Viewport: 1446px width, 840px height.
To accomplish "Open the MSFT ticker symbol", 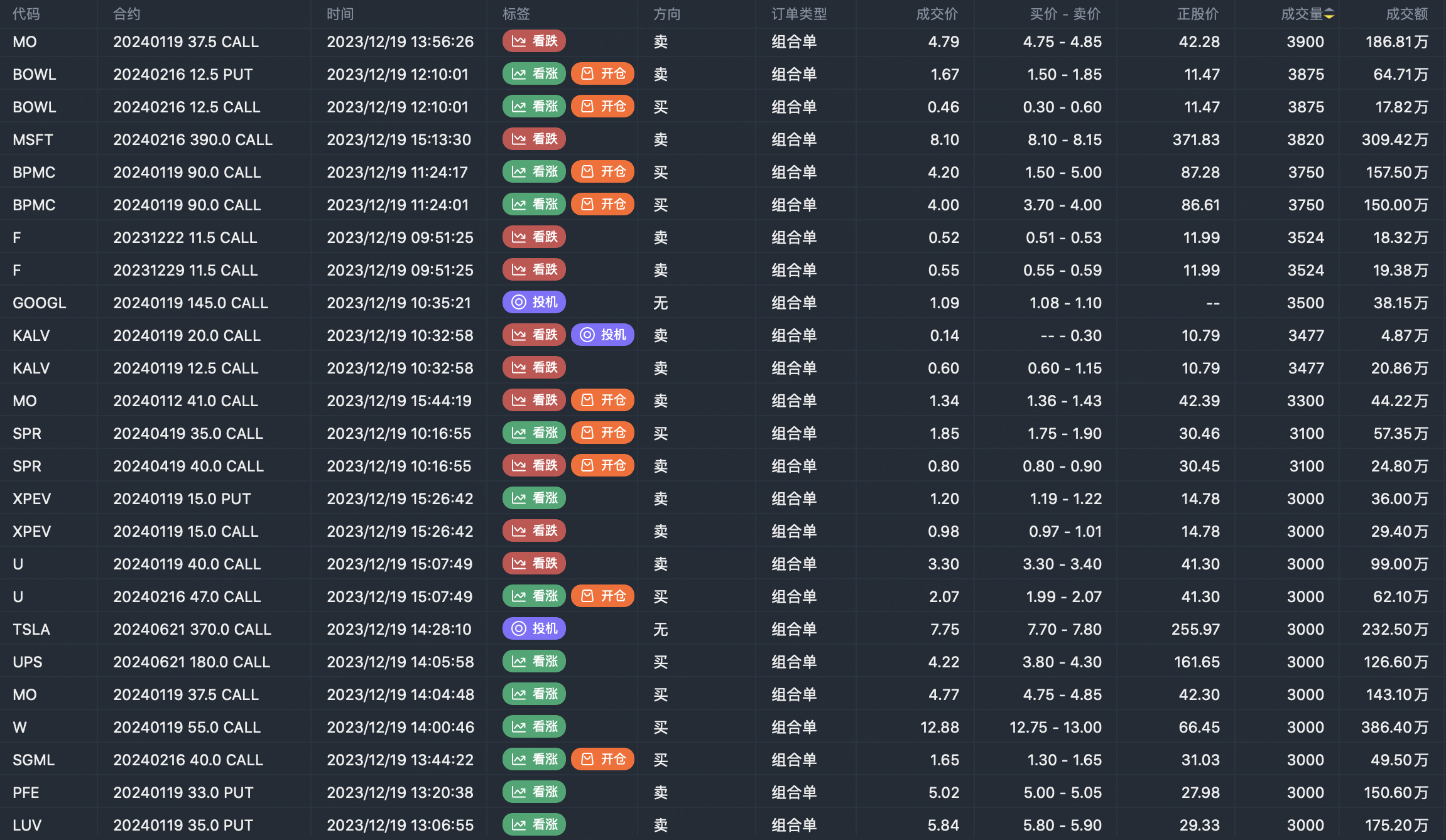I will click(x=33, y=139).
